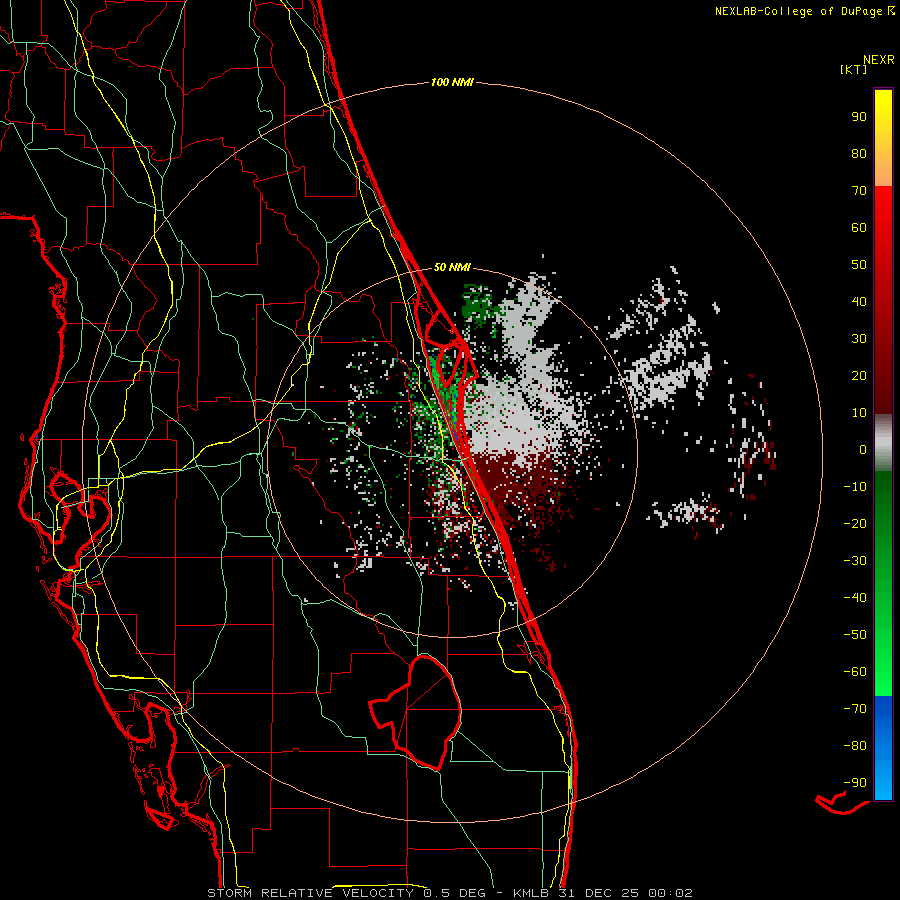
Task: Click the Lake Okeechobee red outline
Action: (416, 712)
